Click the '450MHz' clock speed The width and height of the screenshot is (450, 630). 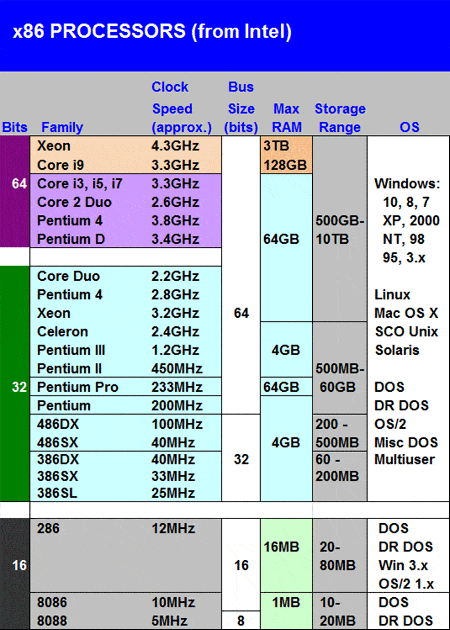tap(177, 368)
